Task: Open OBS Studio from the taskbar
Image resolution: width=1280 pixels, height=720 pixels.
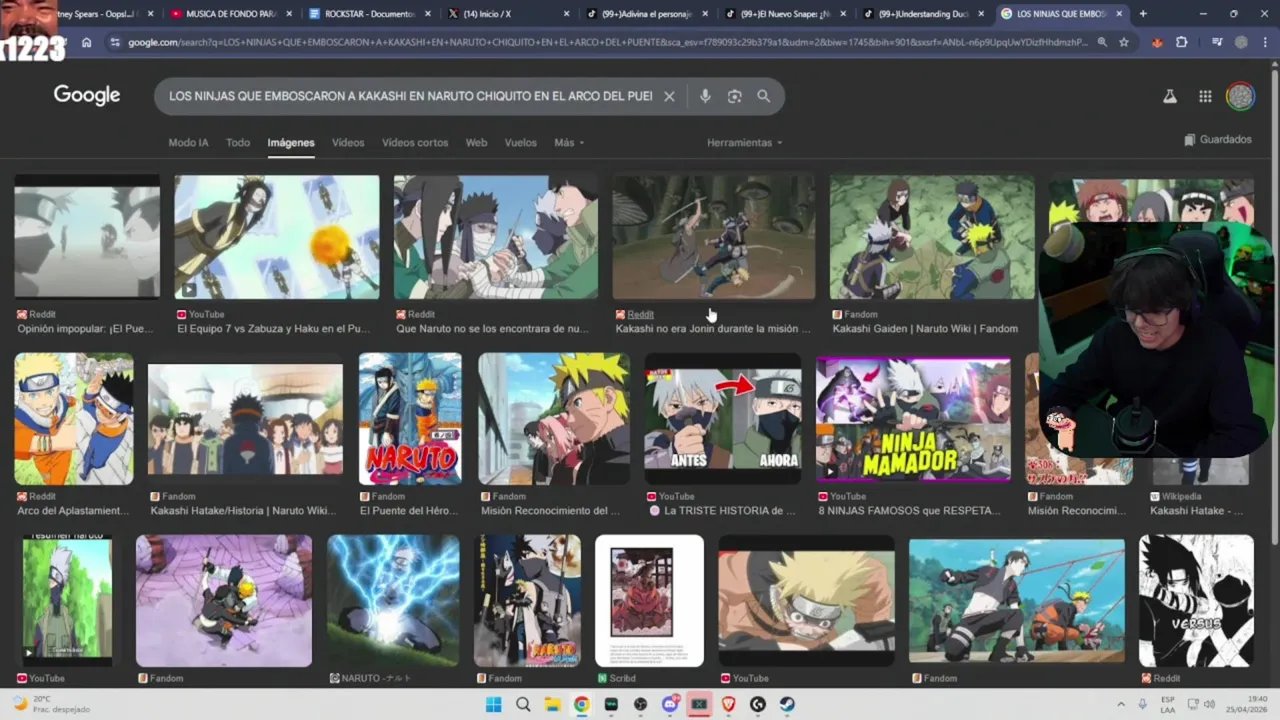Action: tap(640, 704)
